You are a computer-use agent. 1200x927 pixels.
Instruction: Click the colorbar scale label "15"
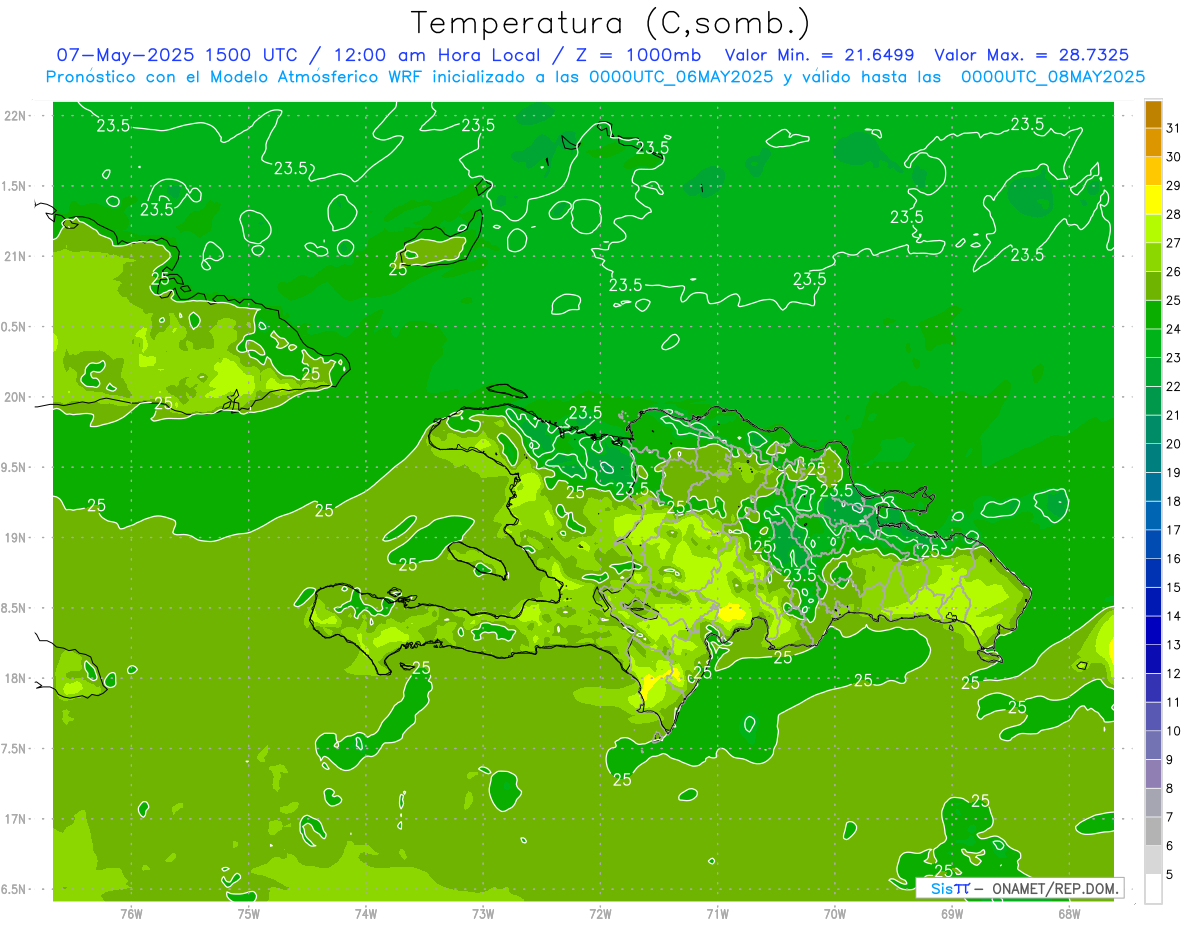click(1173, 588)
